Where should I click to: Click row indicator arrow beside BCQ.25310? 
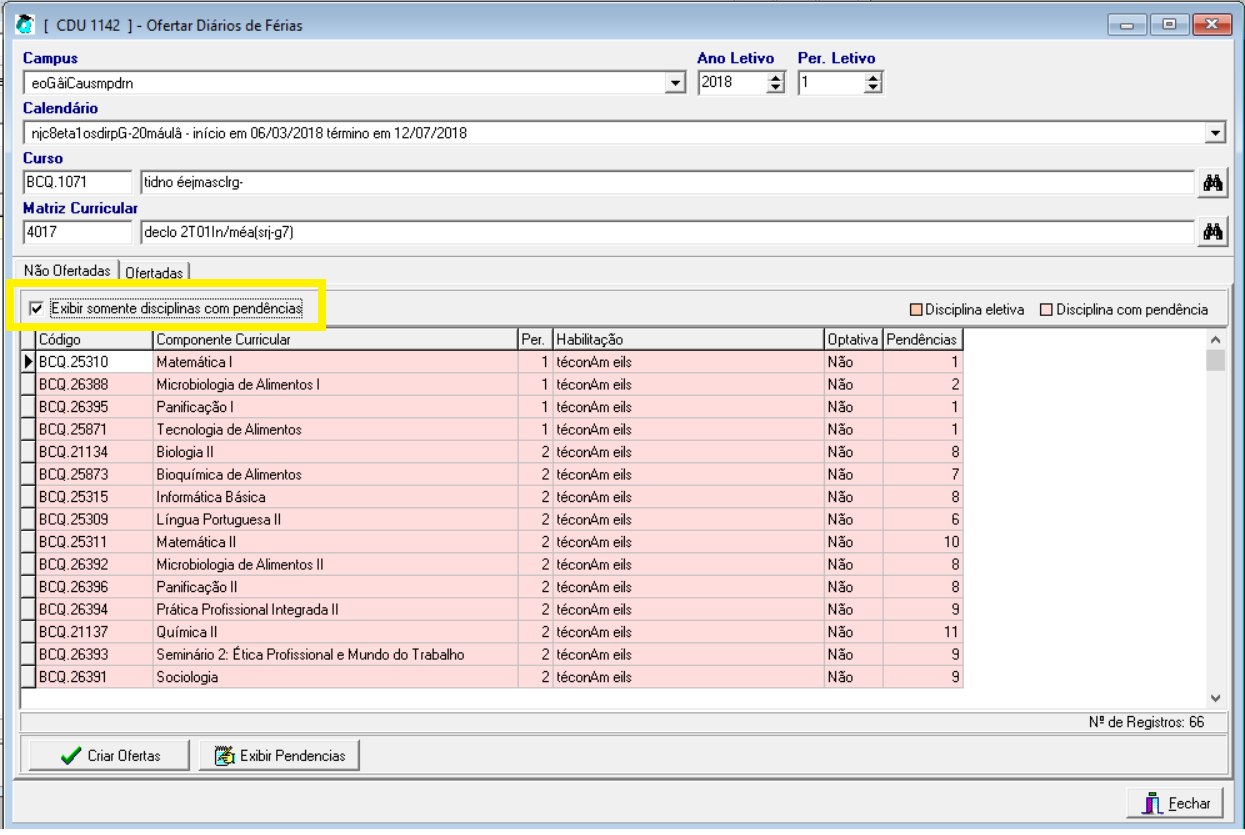point(28,362)
